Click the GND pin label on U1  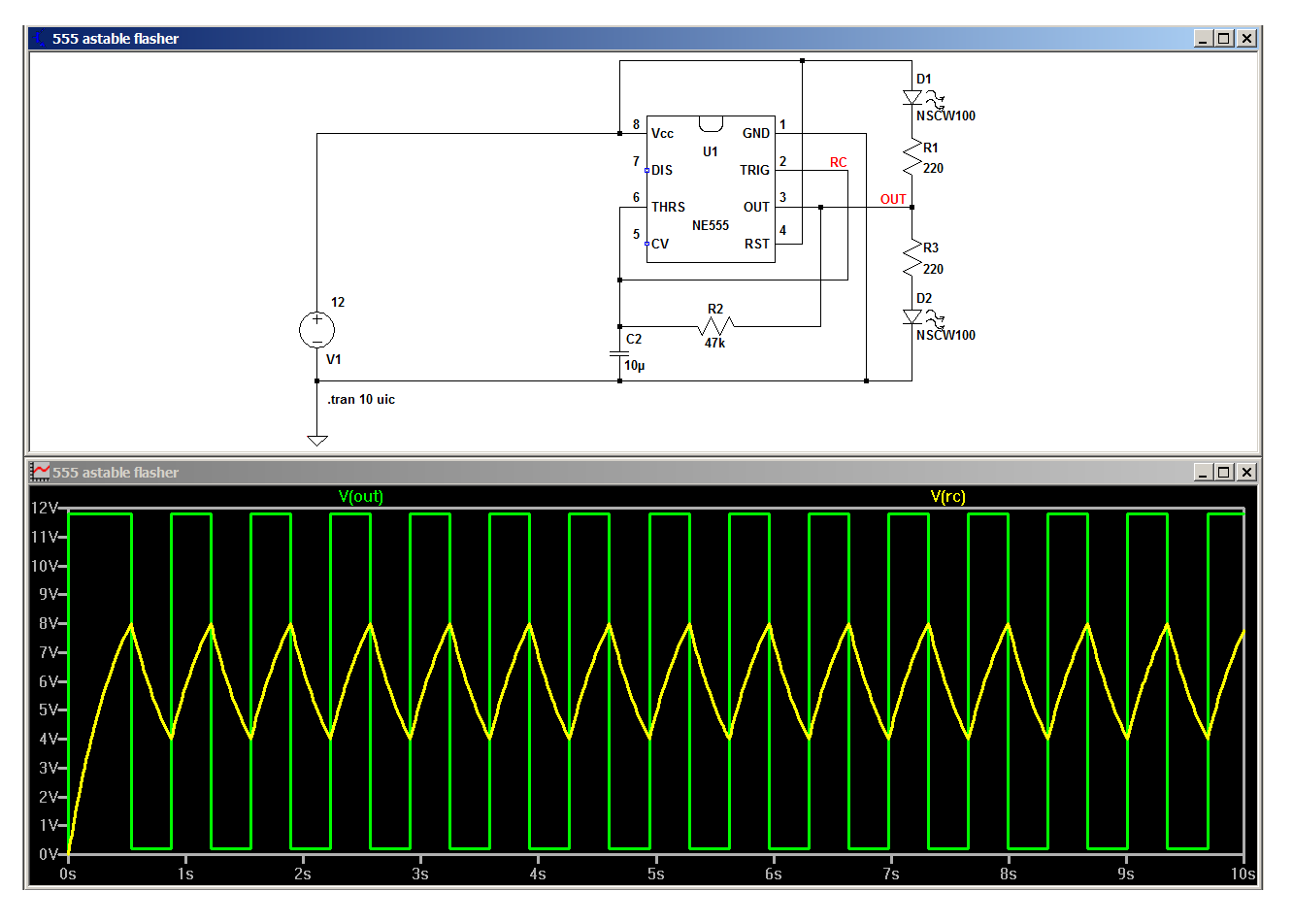click(x=756, y=133)
